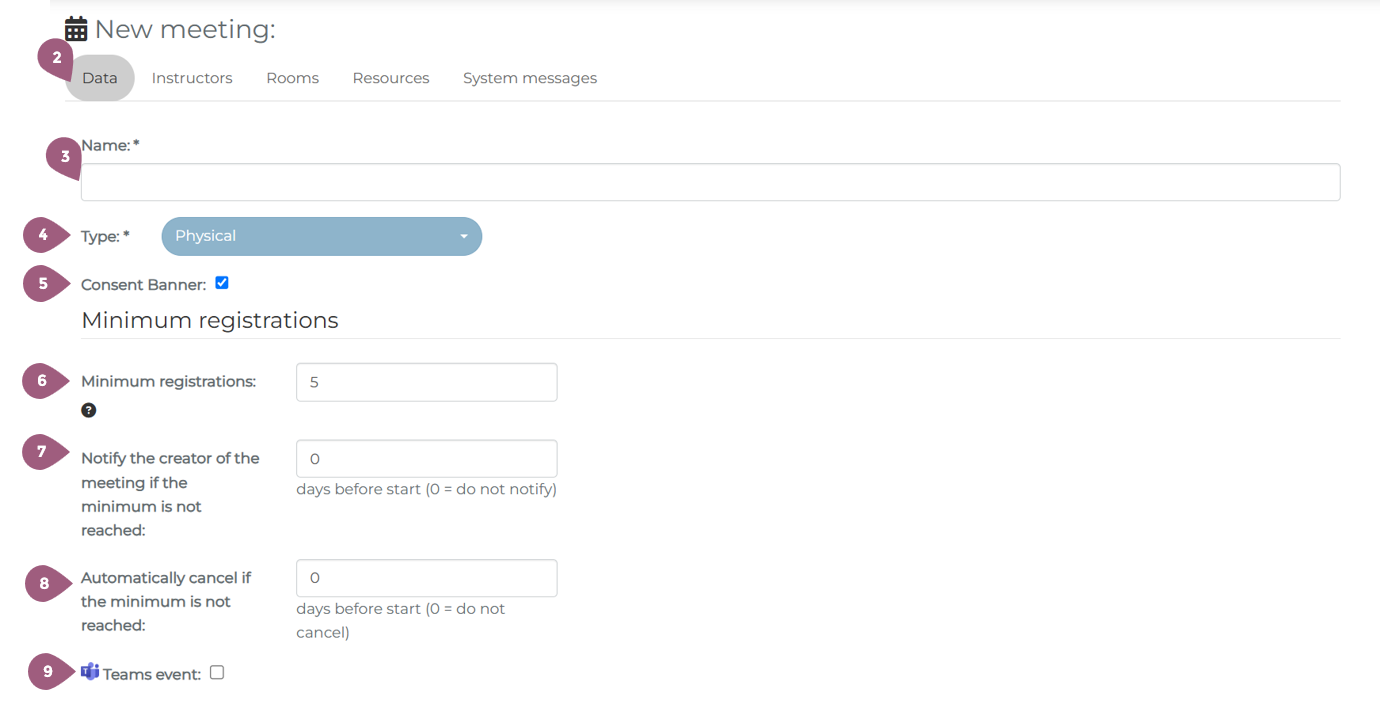Click annotation marker number 6
Screen dimensions: 1380x709
(42, 380)
